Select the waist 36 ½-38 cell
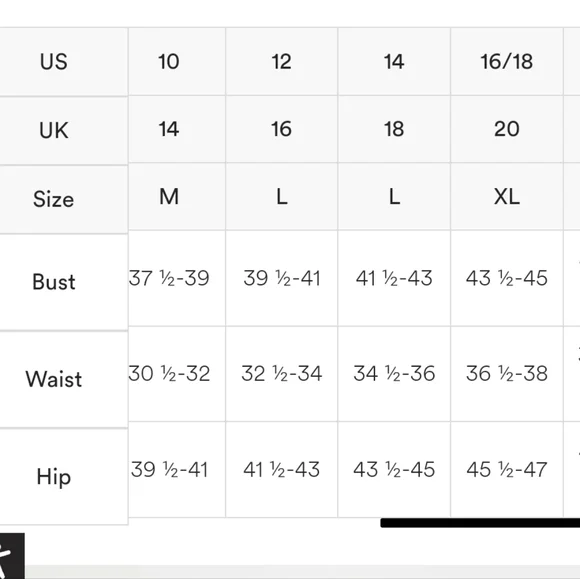The height and width of the screenshot is (579, 580). 507,374
